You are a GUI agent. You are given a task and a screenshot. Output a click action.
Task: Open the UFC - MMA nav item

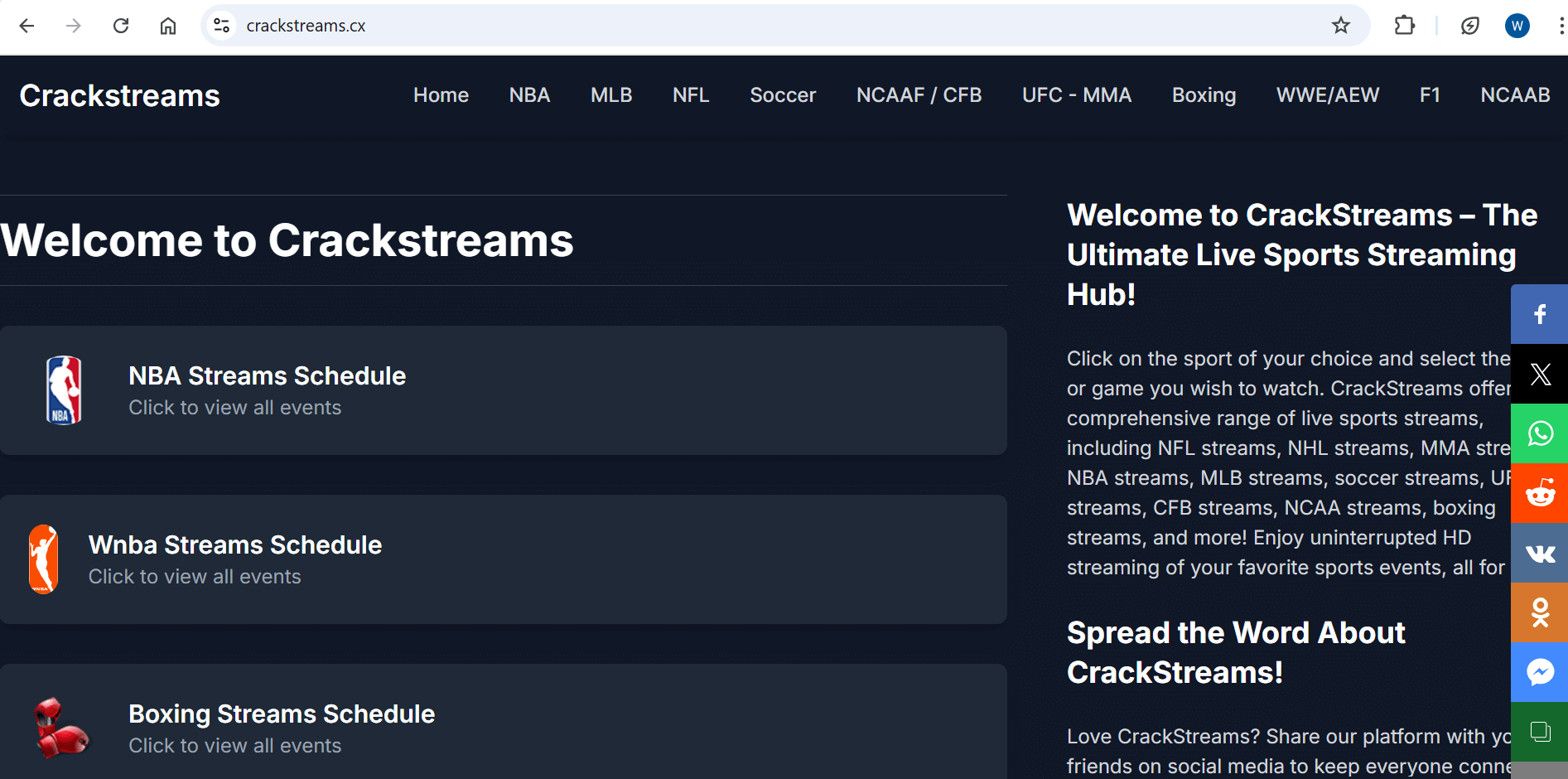tap(1077, 95)
